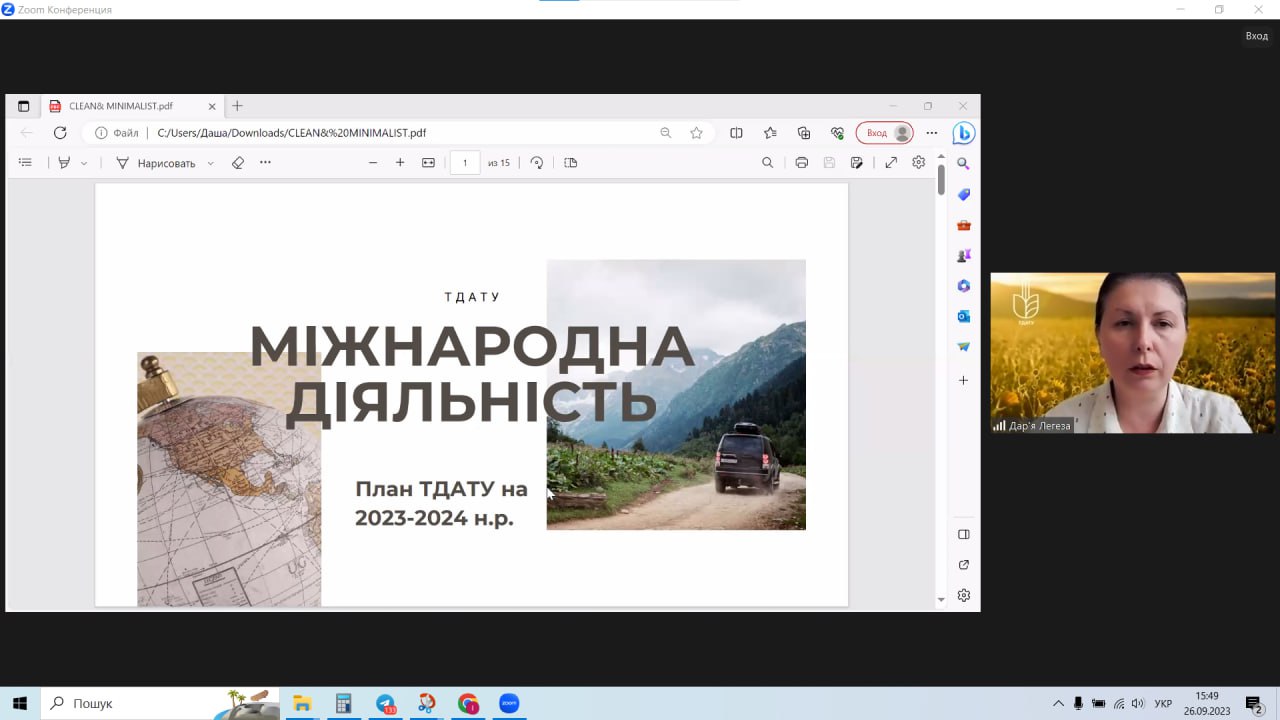
Task: Expand the Нарисовать pen options arrow
Action: [x=210, y=163]
